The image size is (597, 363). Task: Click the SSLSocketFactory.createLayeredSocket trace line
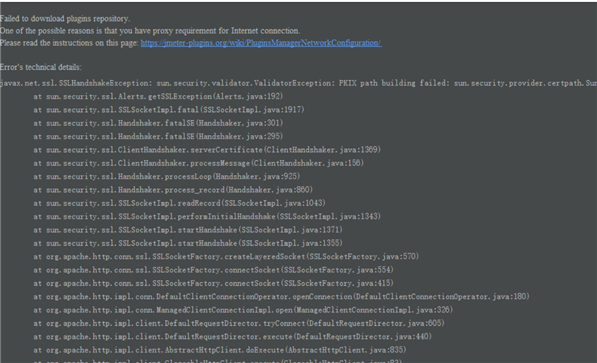point(226,256)
